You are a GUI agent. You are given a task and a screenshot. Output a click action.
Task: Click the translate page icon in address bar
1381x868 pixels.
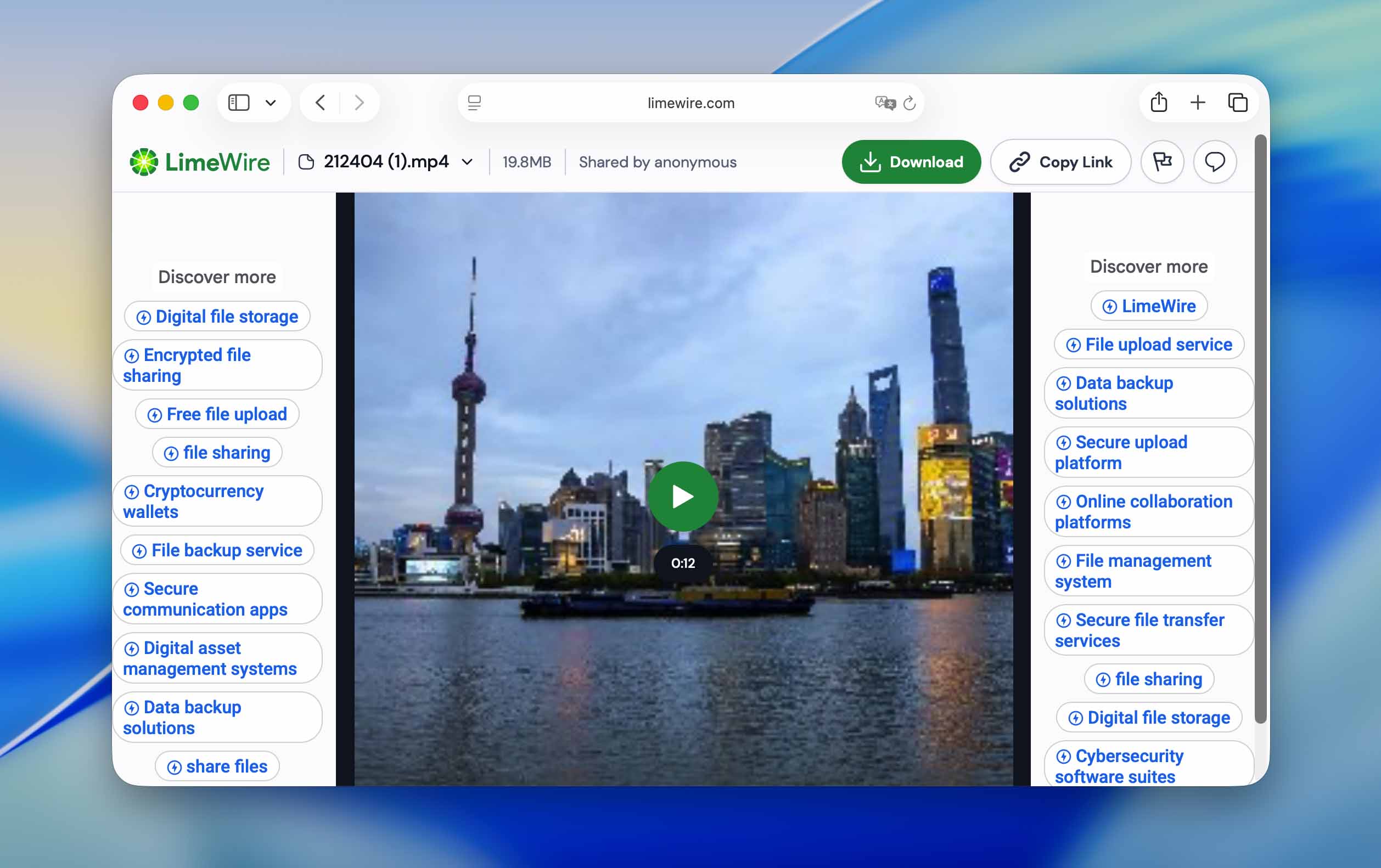884,103
